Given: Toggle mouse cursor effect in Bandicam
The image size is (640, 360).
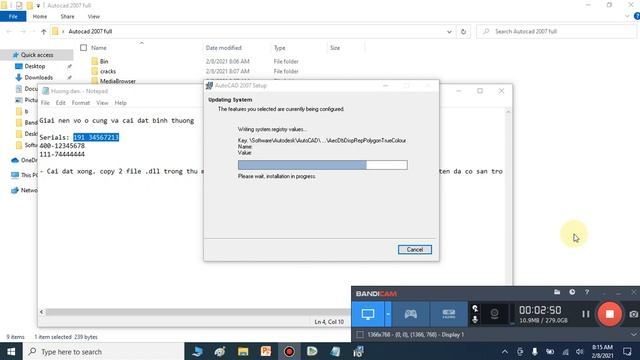Looking at the screenshot, I should point(475,309).
